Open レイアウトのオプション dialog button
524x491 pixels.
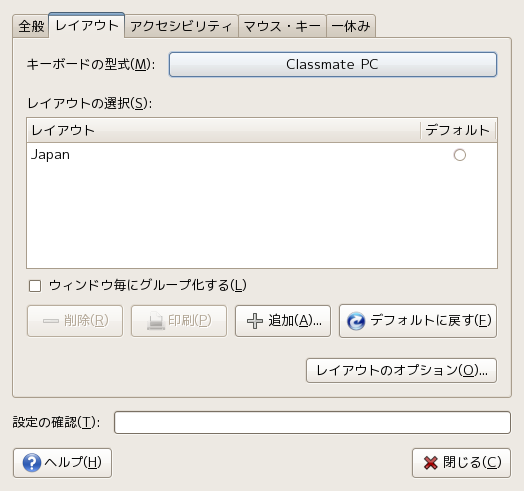[x=401, y=371]
